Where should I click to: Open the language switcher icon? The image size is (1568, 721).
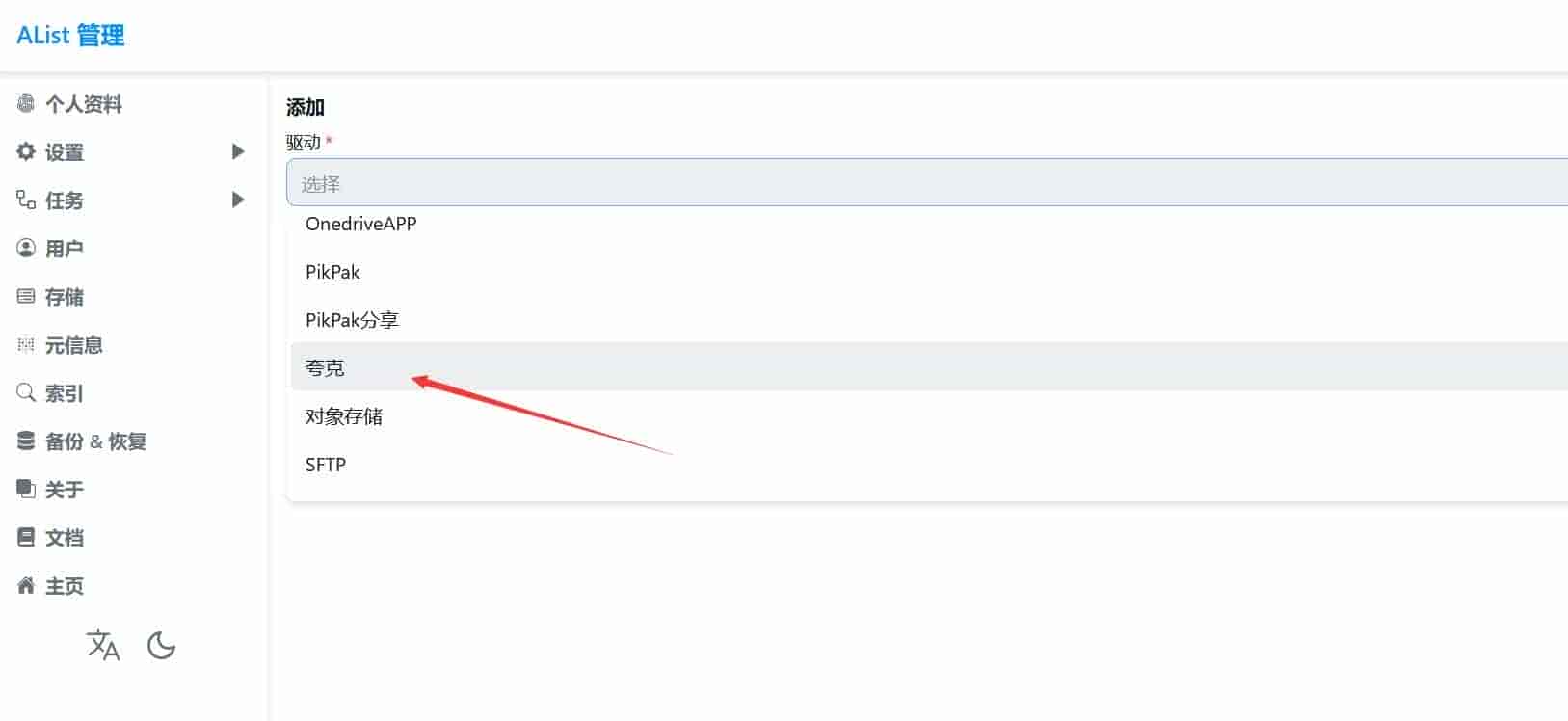[103, 645]
